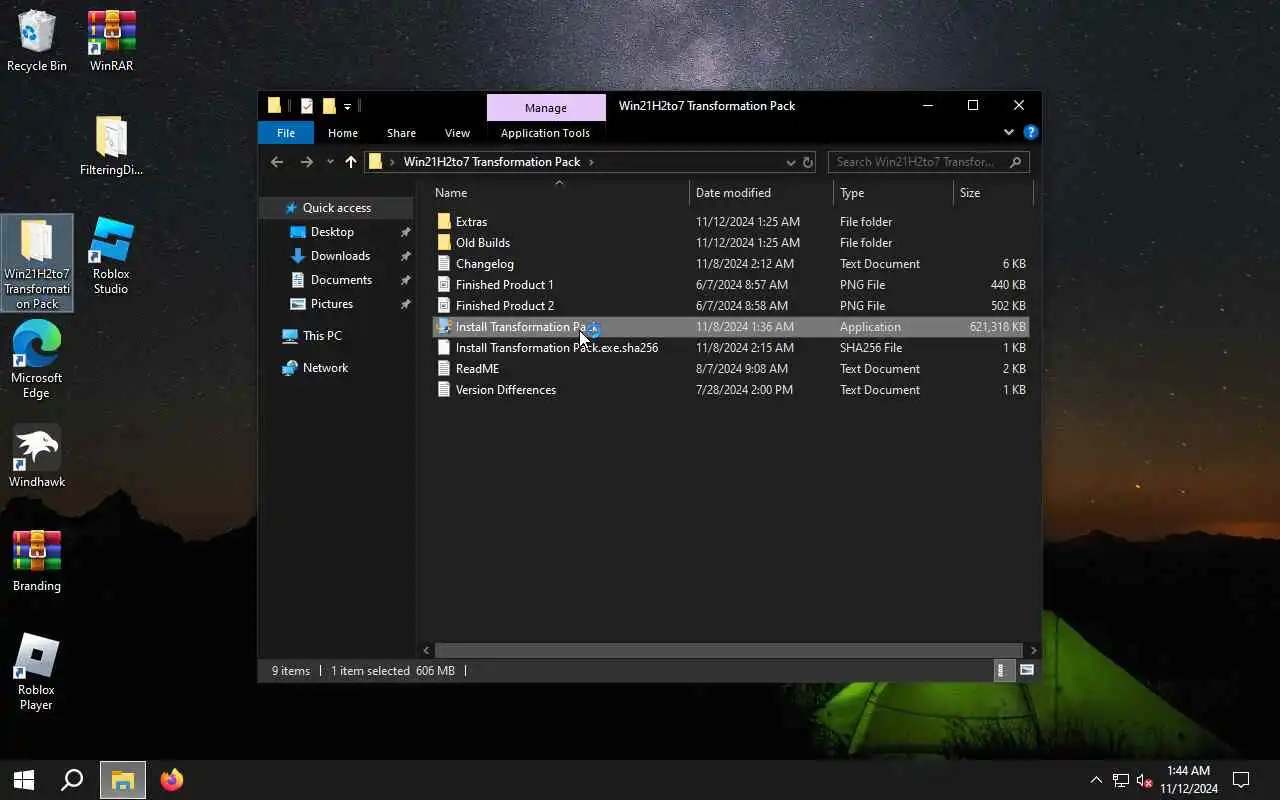Open the Recent locations dropdown arrow
This screenshot has height=800, width=1280.
330,162
